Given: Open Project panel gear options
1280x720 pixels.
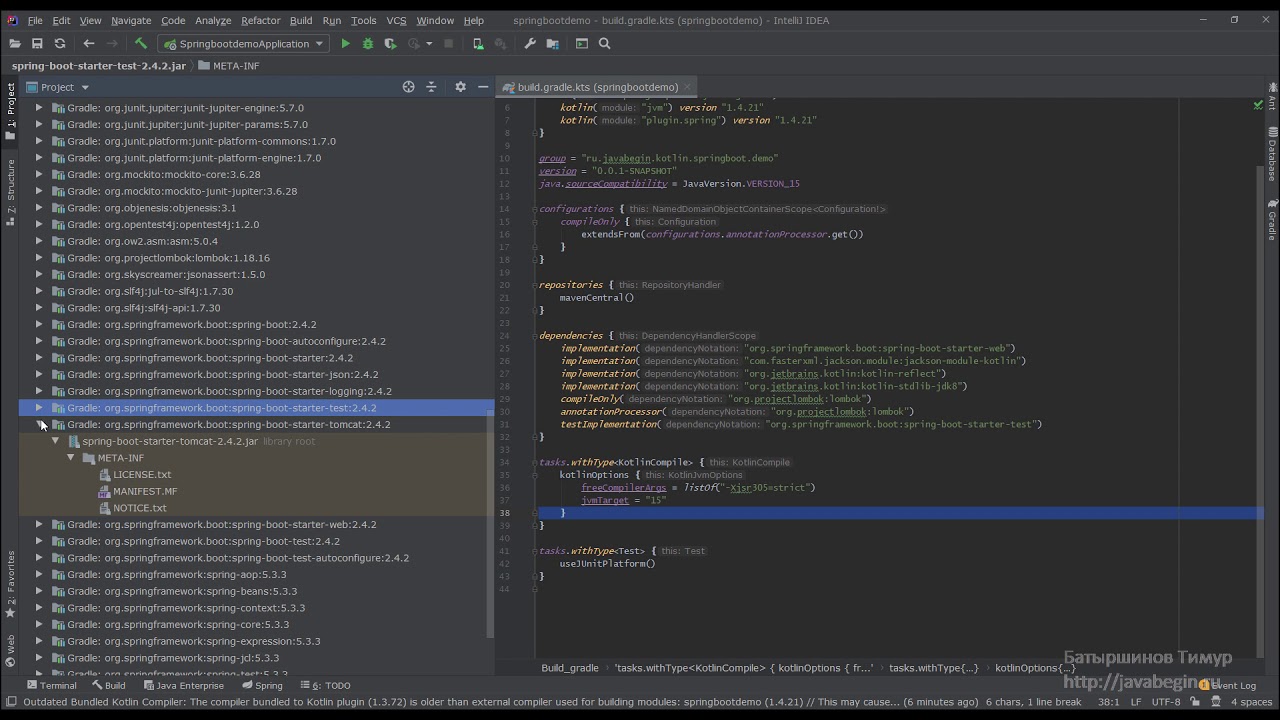Looking at the screenshot, I should (x=460, y=87).
